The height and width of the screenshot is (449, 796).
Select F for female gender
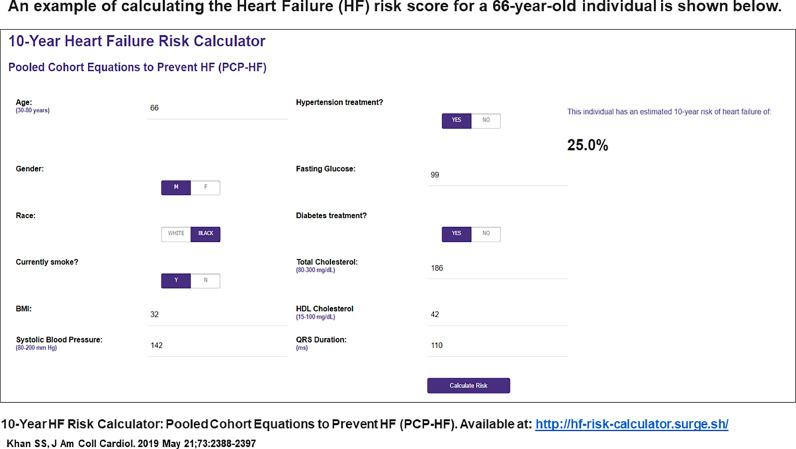coord(205,188)
